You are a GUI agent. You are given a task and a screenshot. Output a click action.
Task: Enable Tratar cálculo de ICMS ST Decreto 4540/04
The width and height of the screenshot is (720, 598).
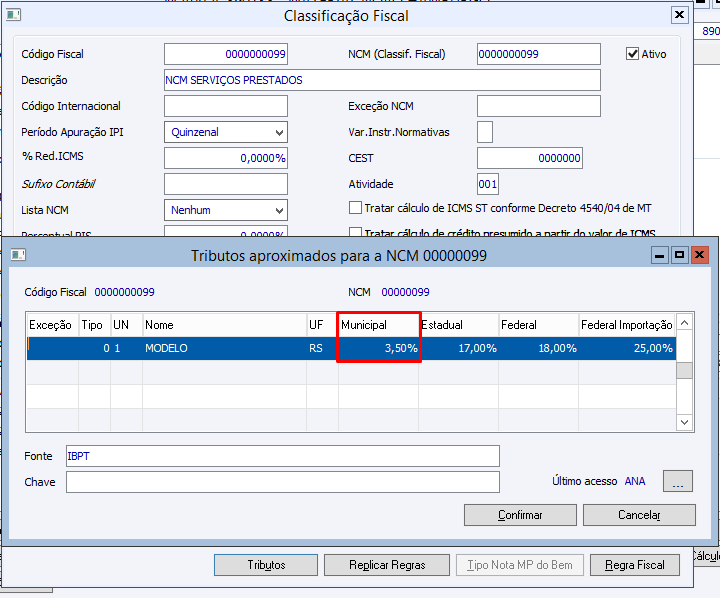(x=355, y=208)
